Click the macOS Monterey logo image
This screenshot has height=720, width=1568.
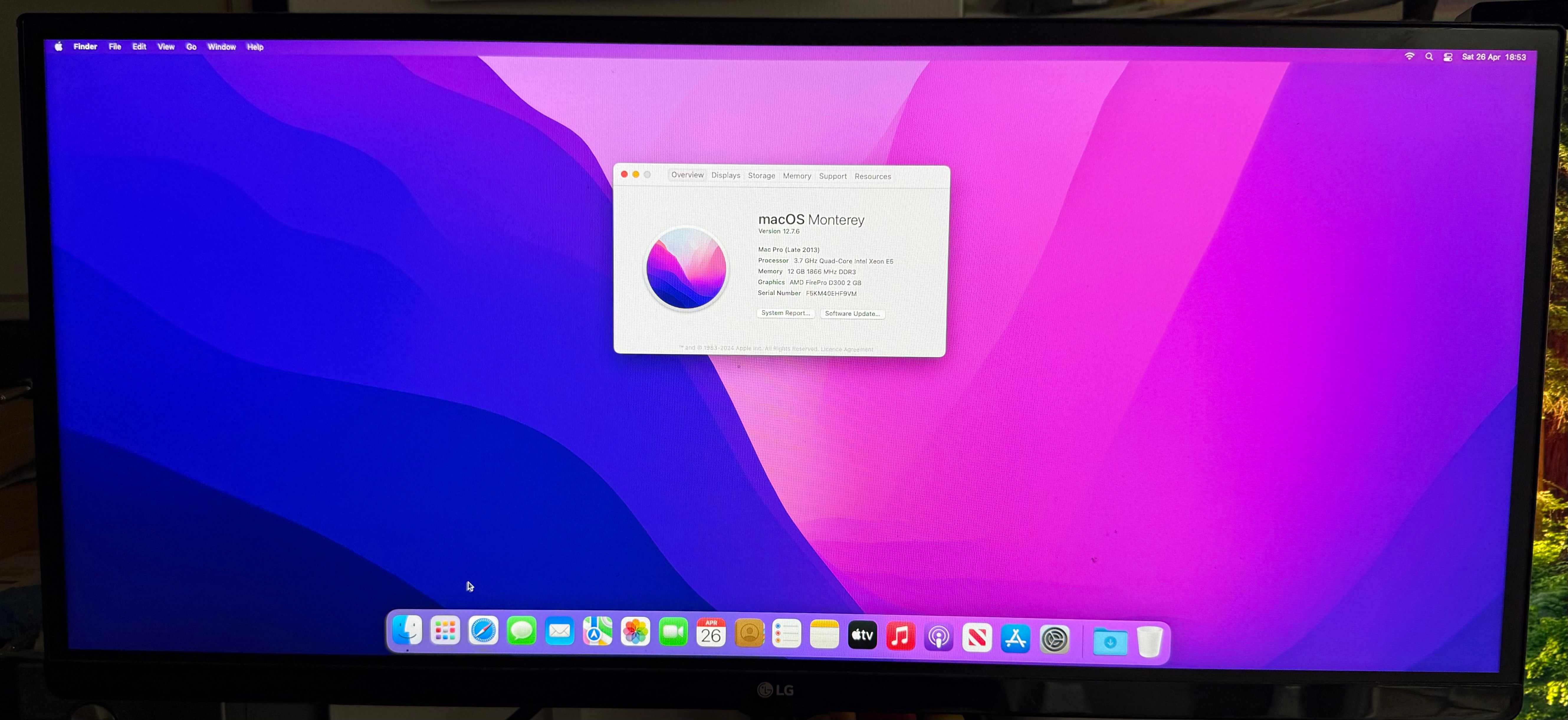[x=686, y=268]
